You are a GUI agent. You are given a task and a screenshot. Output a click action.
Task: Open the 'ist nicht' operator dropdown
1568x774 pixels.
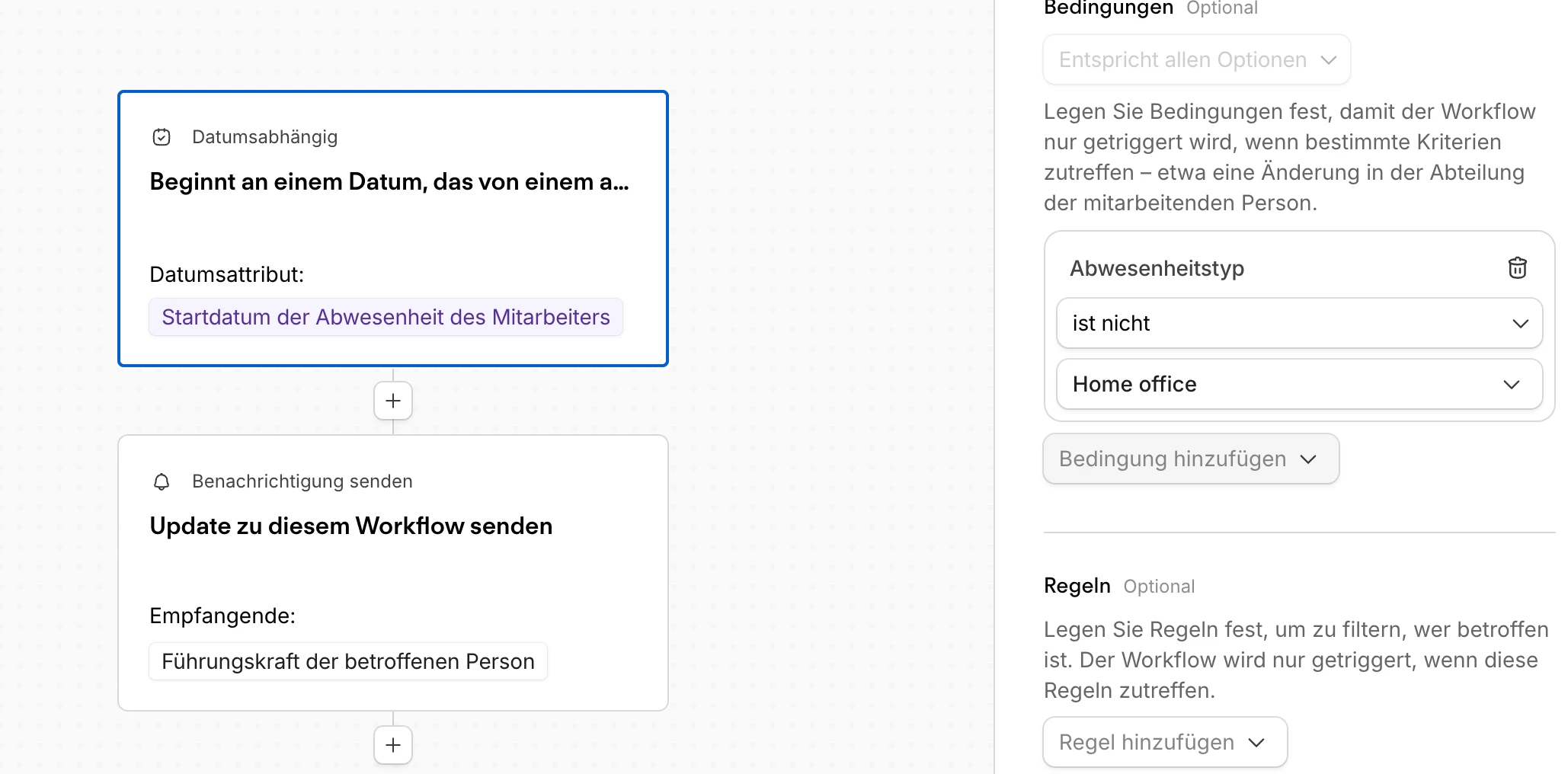tap(1298, 323)
